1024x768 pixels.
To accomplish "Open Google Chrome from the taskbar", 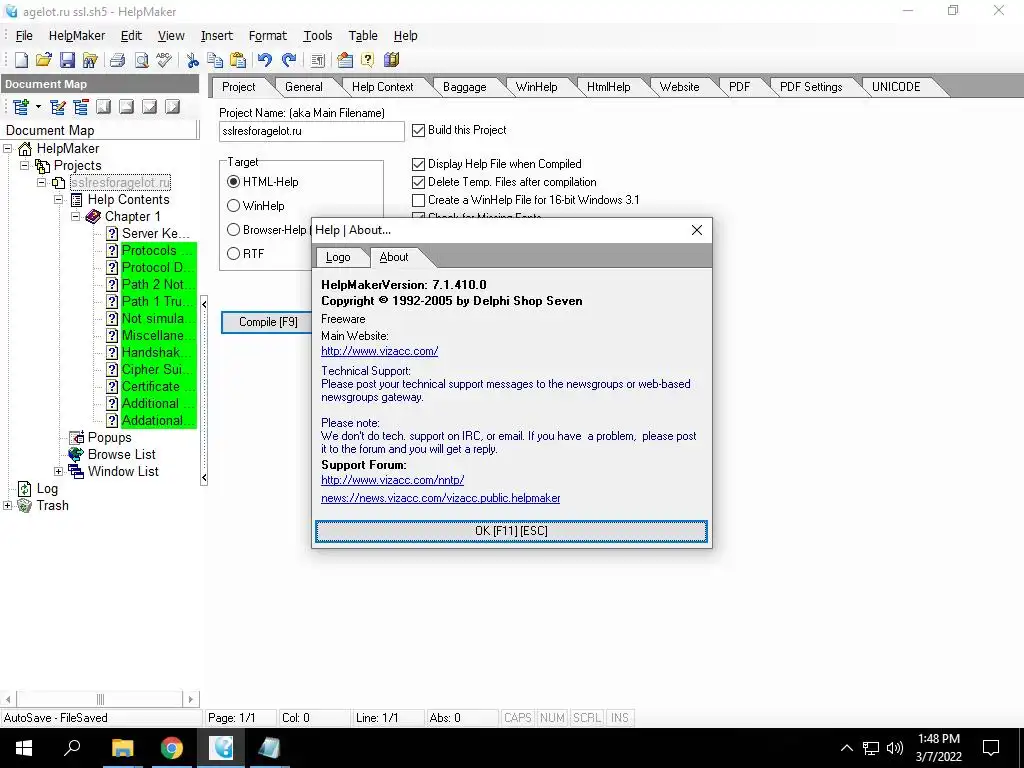I will (x=172, y=748).
